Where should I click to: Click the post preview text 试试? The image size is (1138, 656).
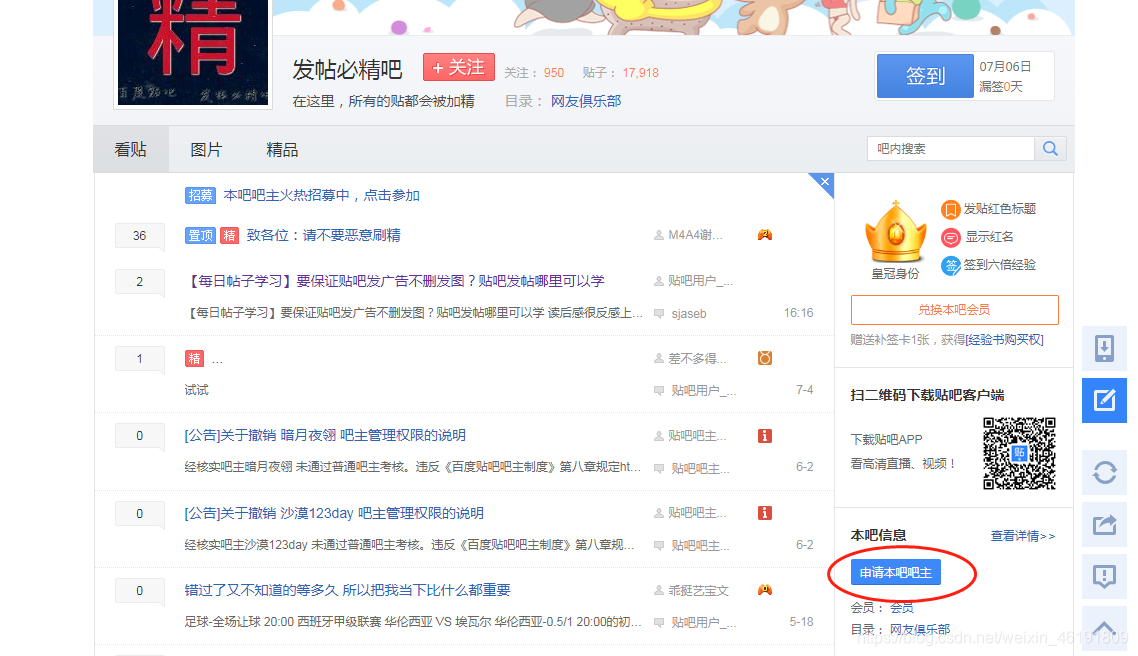[x=196, y=390]
